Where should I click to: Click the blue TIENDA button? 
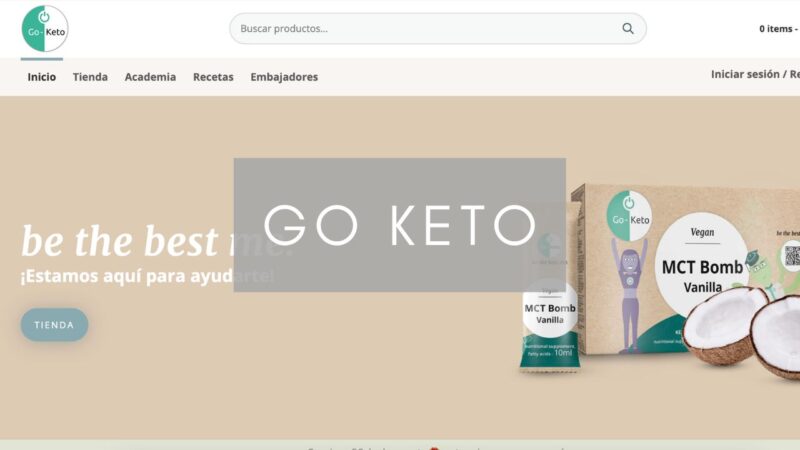(55, 325)
